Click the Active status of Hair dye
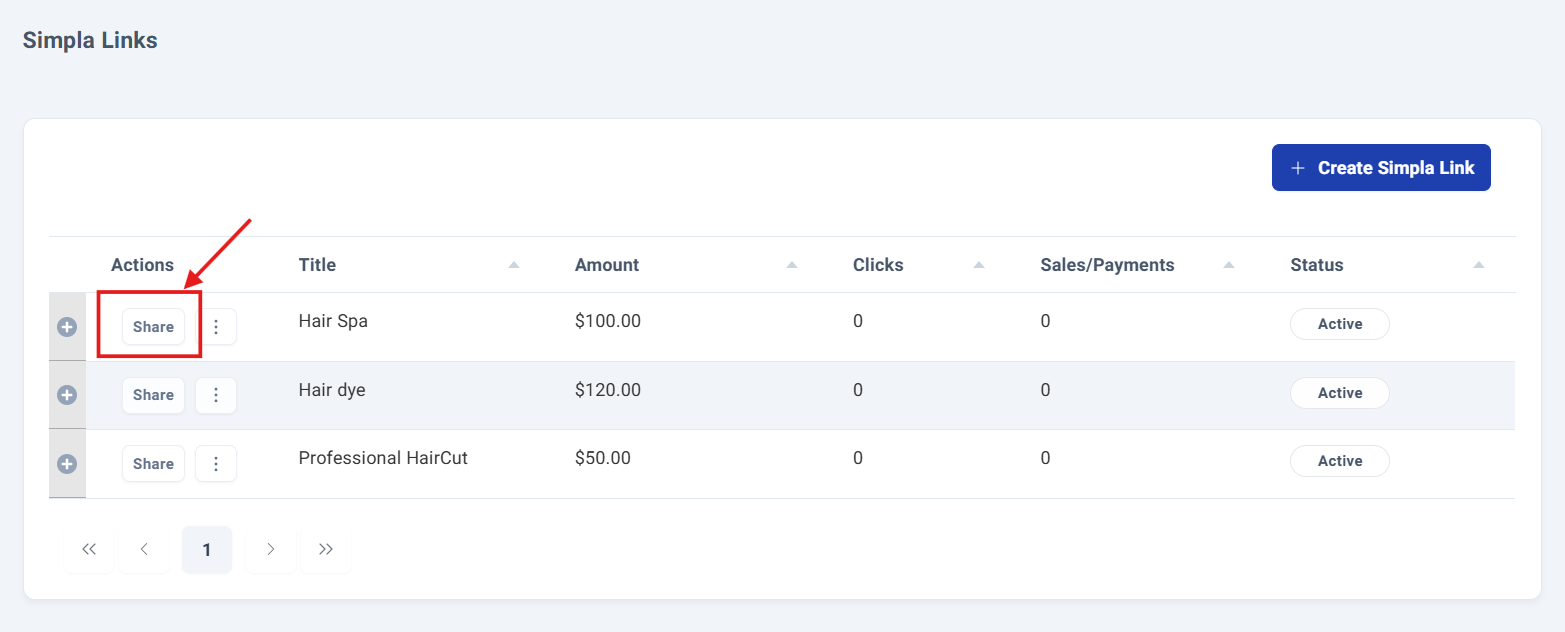Viewport: 1565px width, 632px height. coord(1340,393)
